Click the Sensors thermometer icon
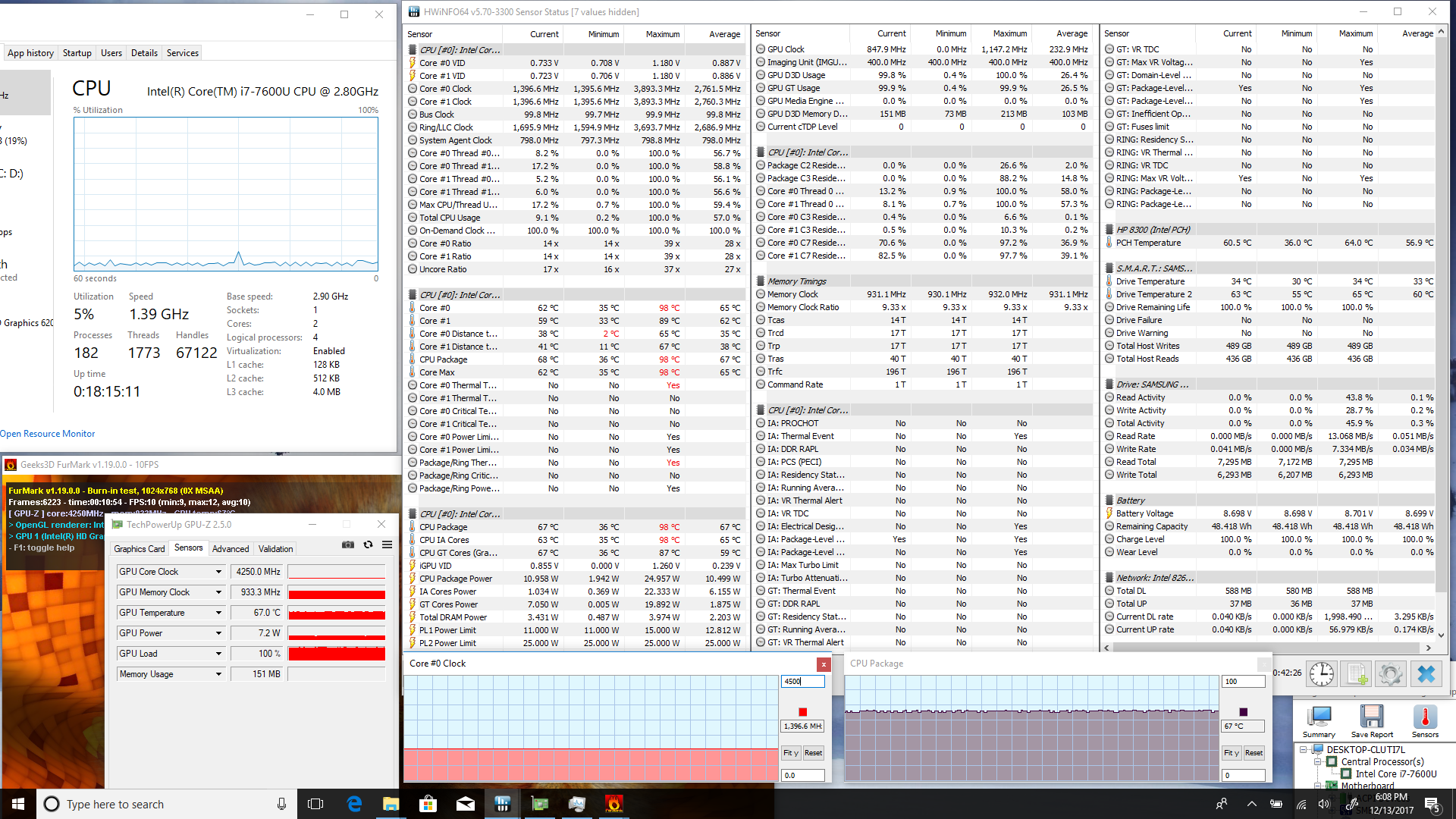The image size is (1456, 819). click(x=1425, y=717)
